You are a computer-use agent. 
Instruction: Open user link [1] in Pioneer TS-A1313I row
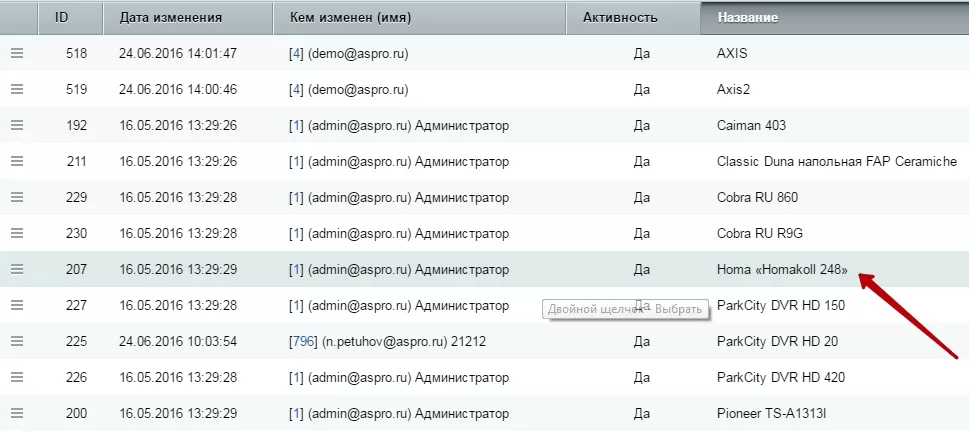296,413
